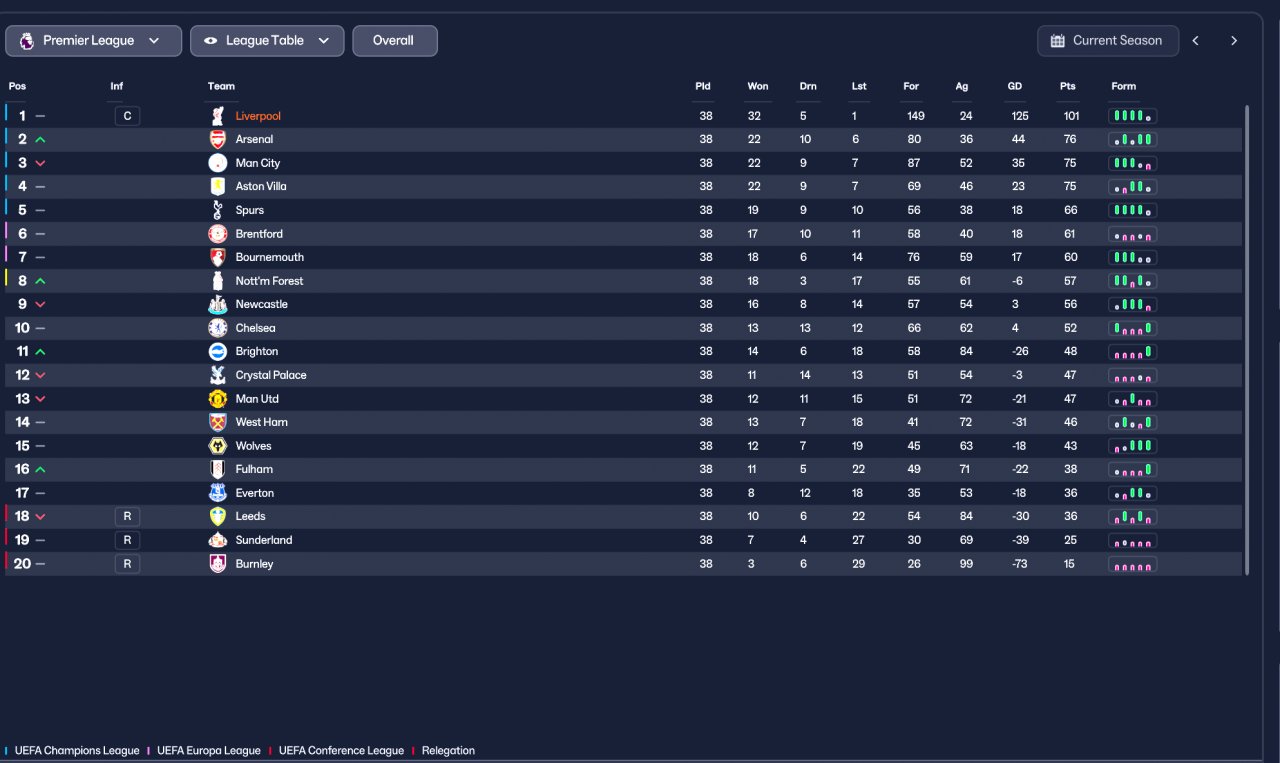Open the Aston Villa team link

261,186
